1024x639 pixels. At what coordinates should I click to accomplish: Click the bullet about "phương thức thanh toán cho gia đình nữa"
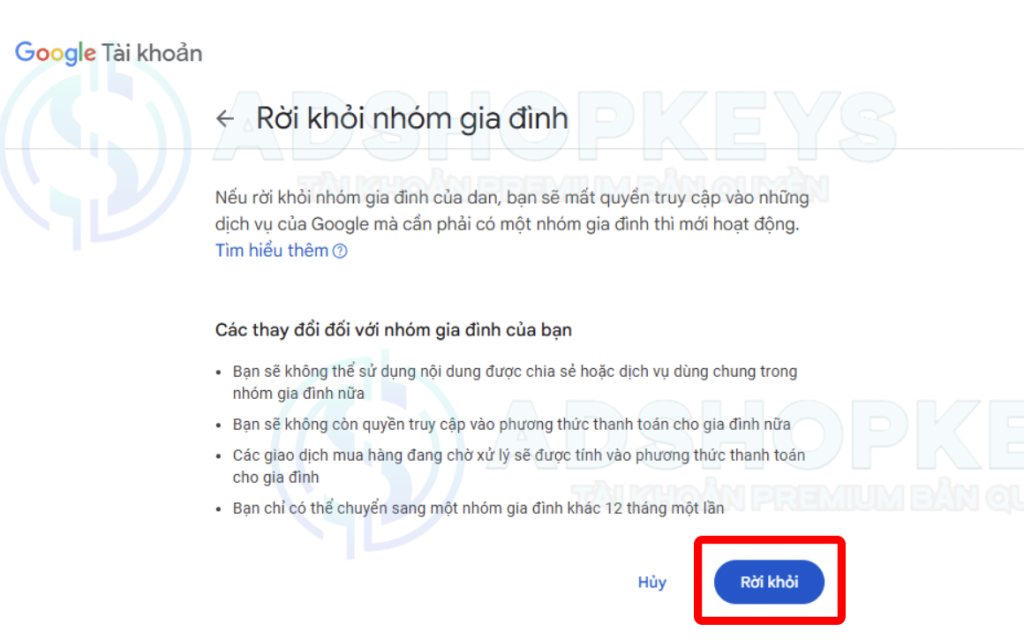(x=511, y=424)
